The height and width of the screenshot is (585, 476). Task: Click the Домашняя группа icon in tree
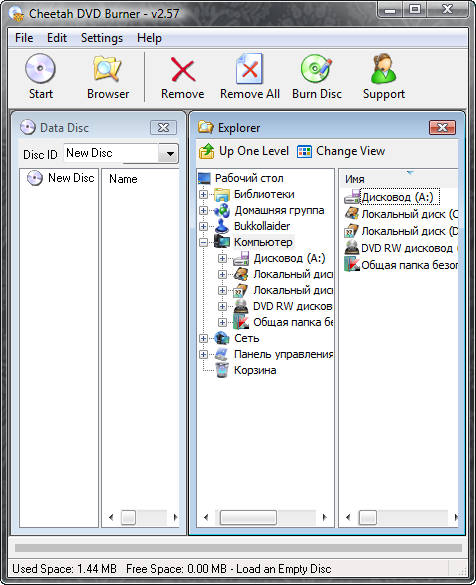[x=222, y=210]
